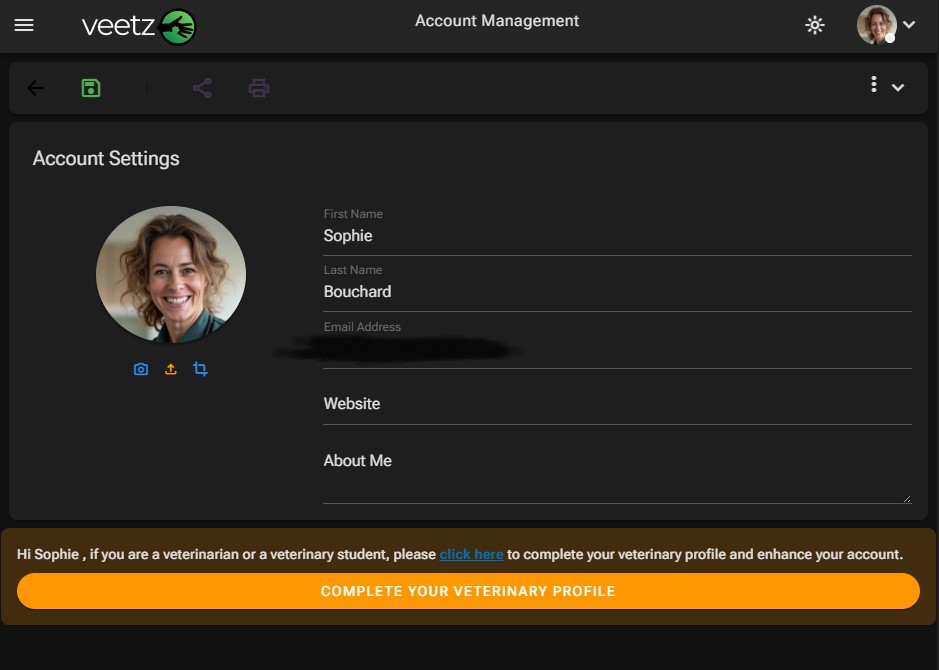Toggle the theme with the sun icon
Image resolution: width=939 pixels, height=670 pixels.
[x=814, y=26]
